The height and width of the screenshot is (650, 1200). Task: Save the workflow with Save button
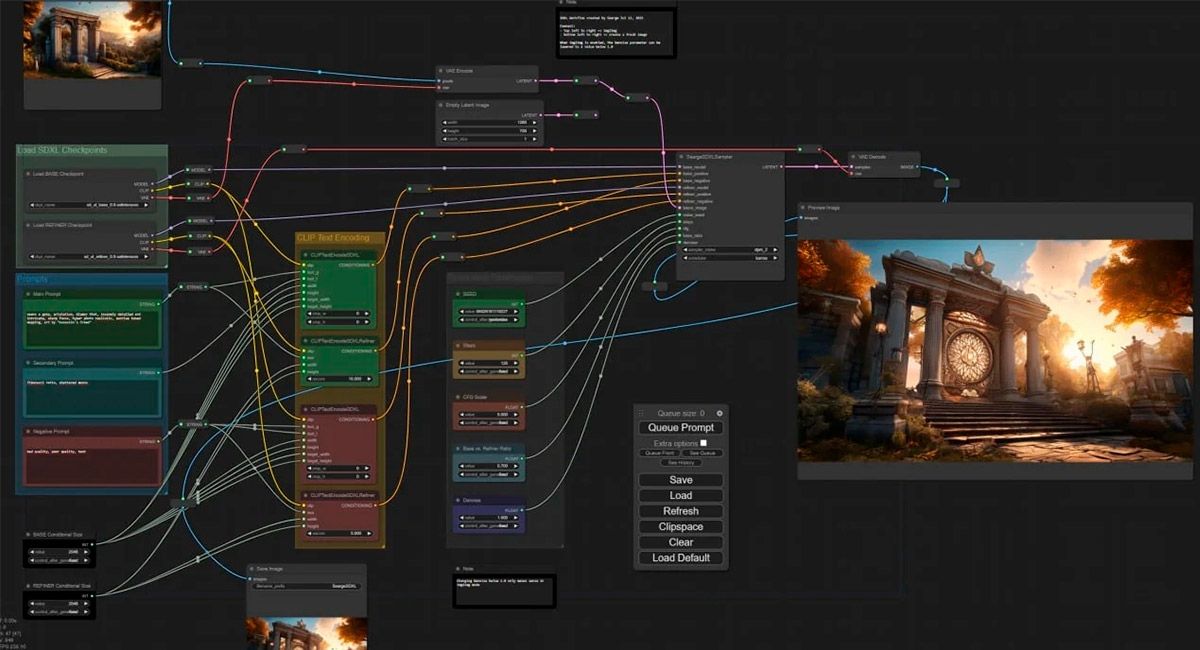click(680, 480)
